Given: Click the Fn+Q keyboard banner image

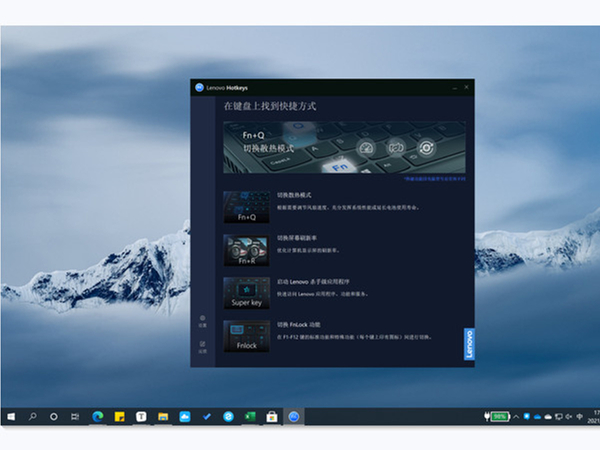Looking at the screenshot, I should coord(343,147).
